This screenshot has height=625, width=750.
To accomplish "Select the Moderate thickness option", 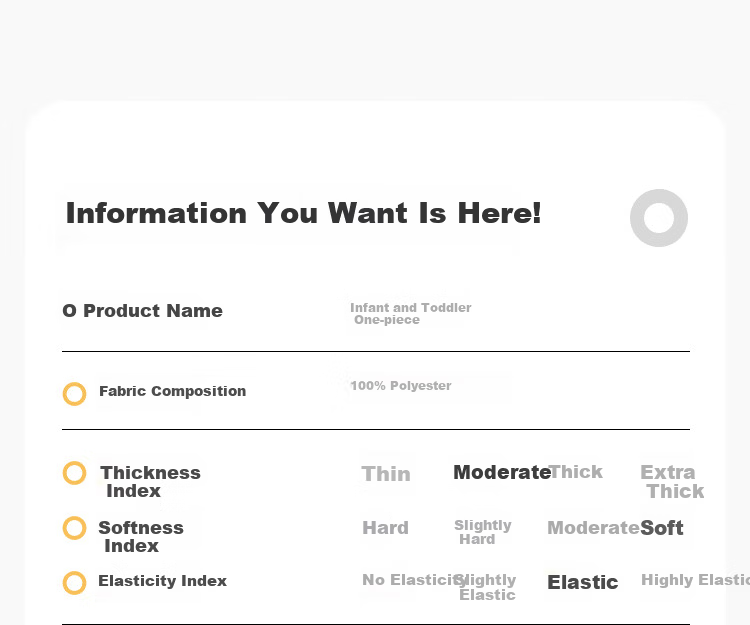I will [x=502, y=472].
